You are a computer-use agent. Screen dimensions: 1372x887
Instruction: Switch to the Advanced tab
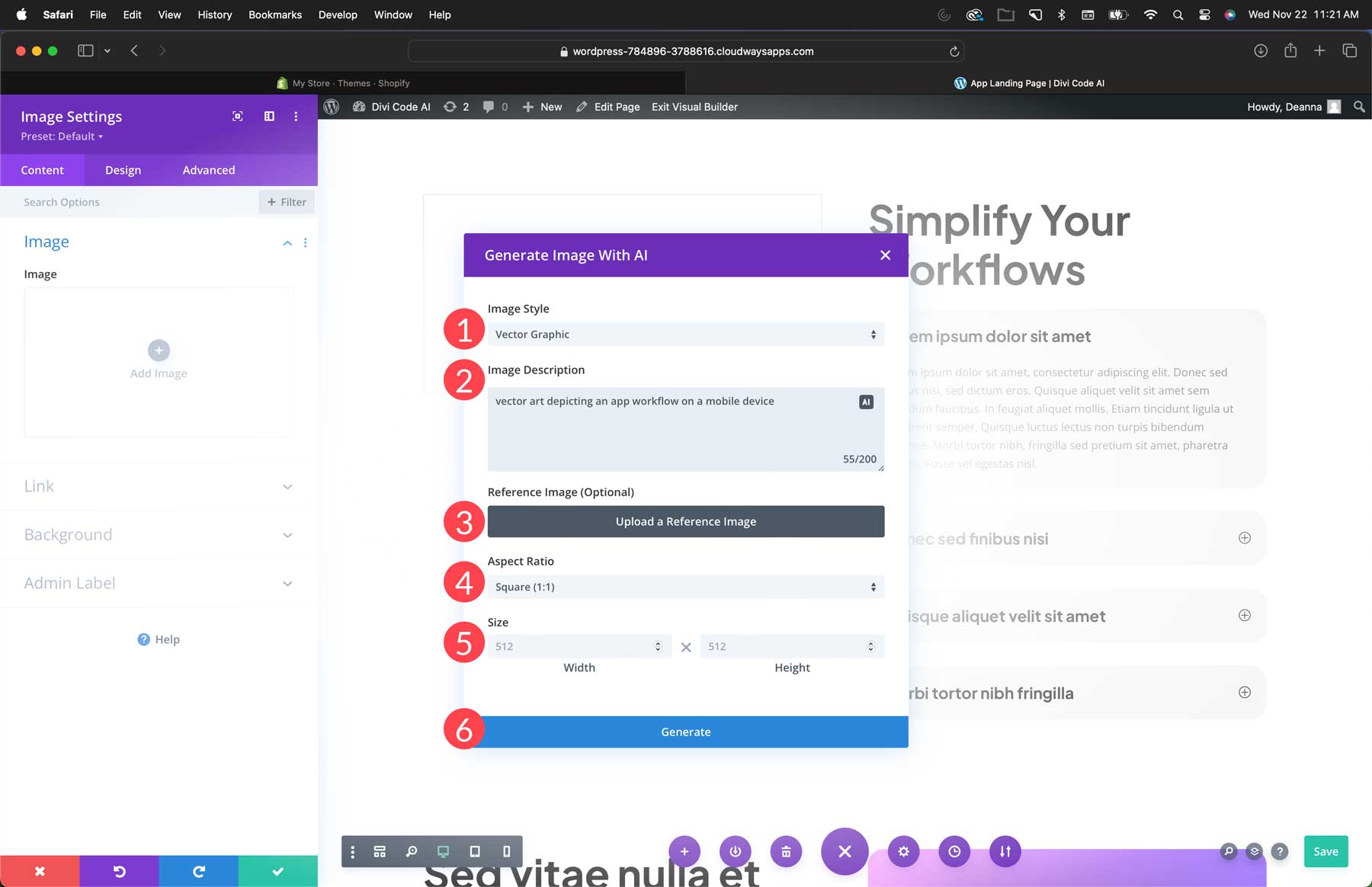pos(209,170)
